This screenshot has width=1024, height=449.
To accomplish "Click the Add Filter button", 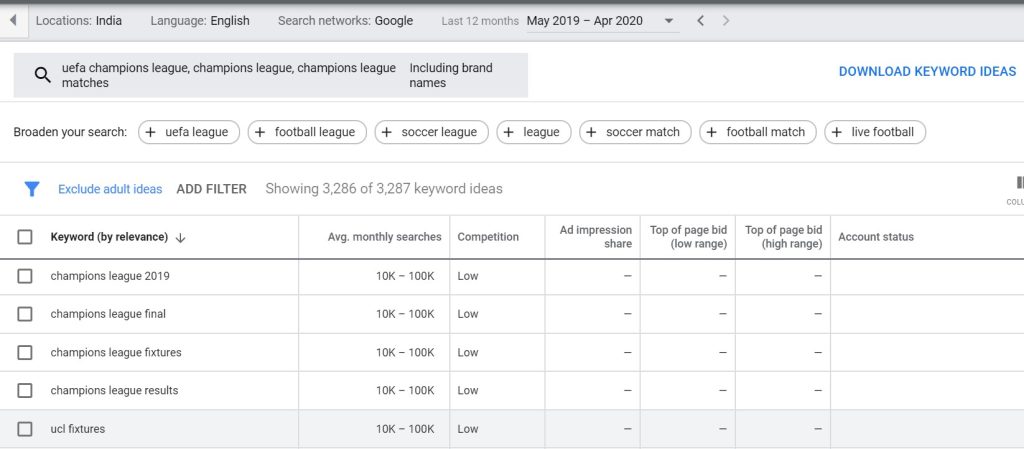I will (x=211, y=189).
